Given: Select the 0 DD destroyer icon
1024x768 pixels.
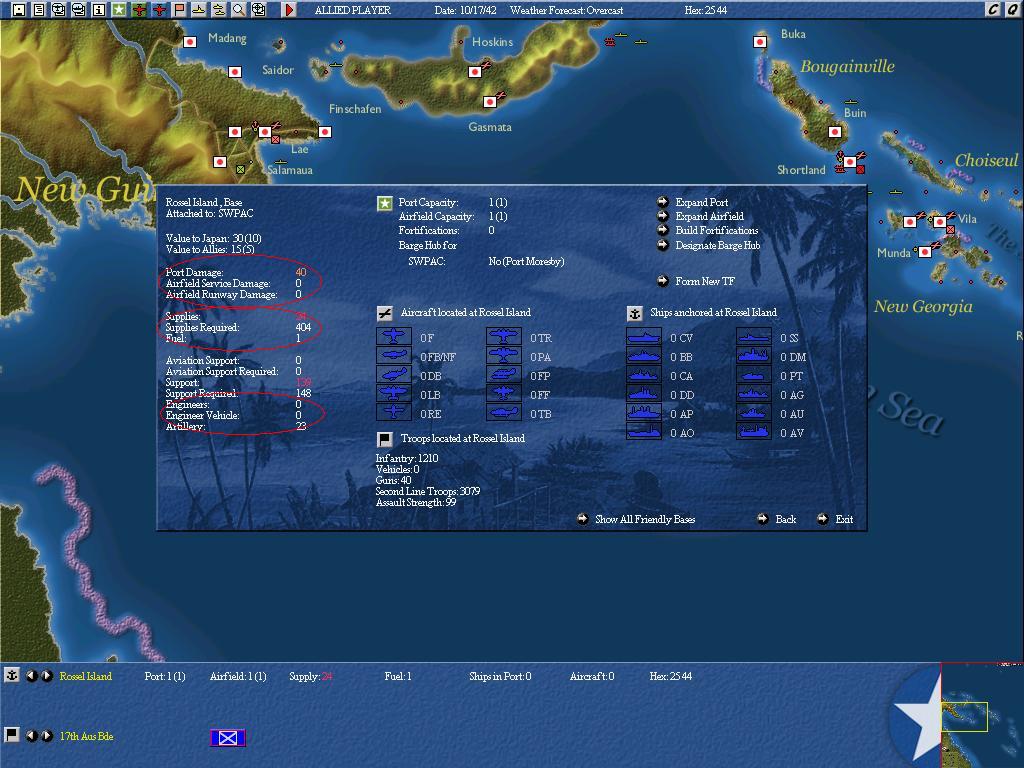Looking at the screenshot, I should (x=644, y=394).
